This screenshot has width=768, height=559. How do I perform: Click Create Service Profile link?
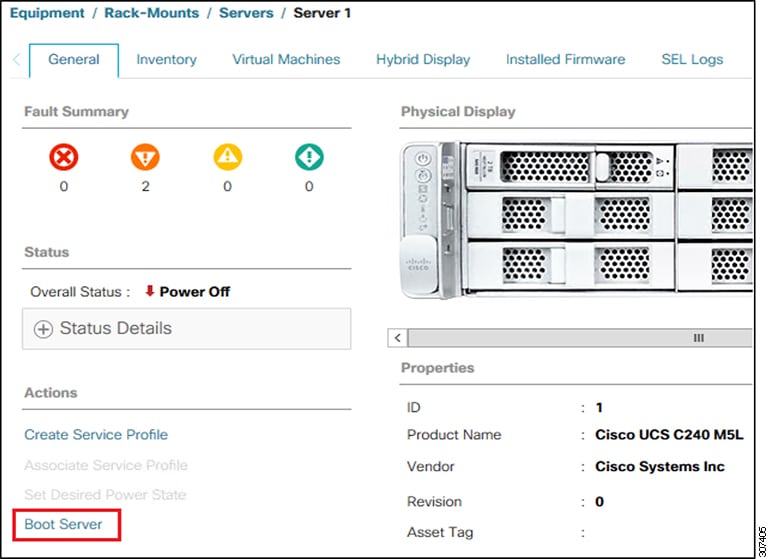96,435
